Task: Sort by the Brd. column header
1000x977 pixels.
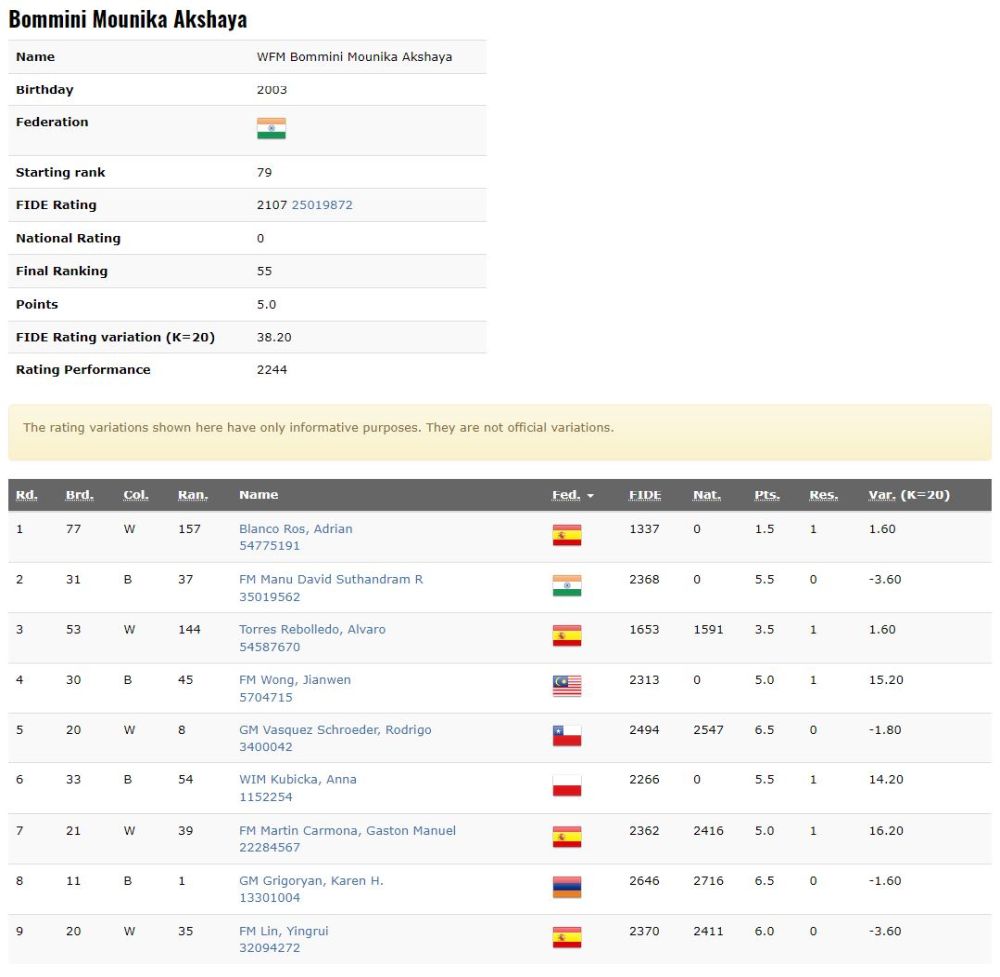Action: click(80, 495)
